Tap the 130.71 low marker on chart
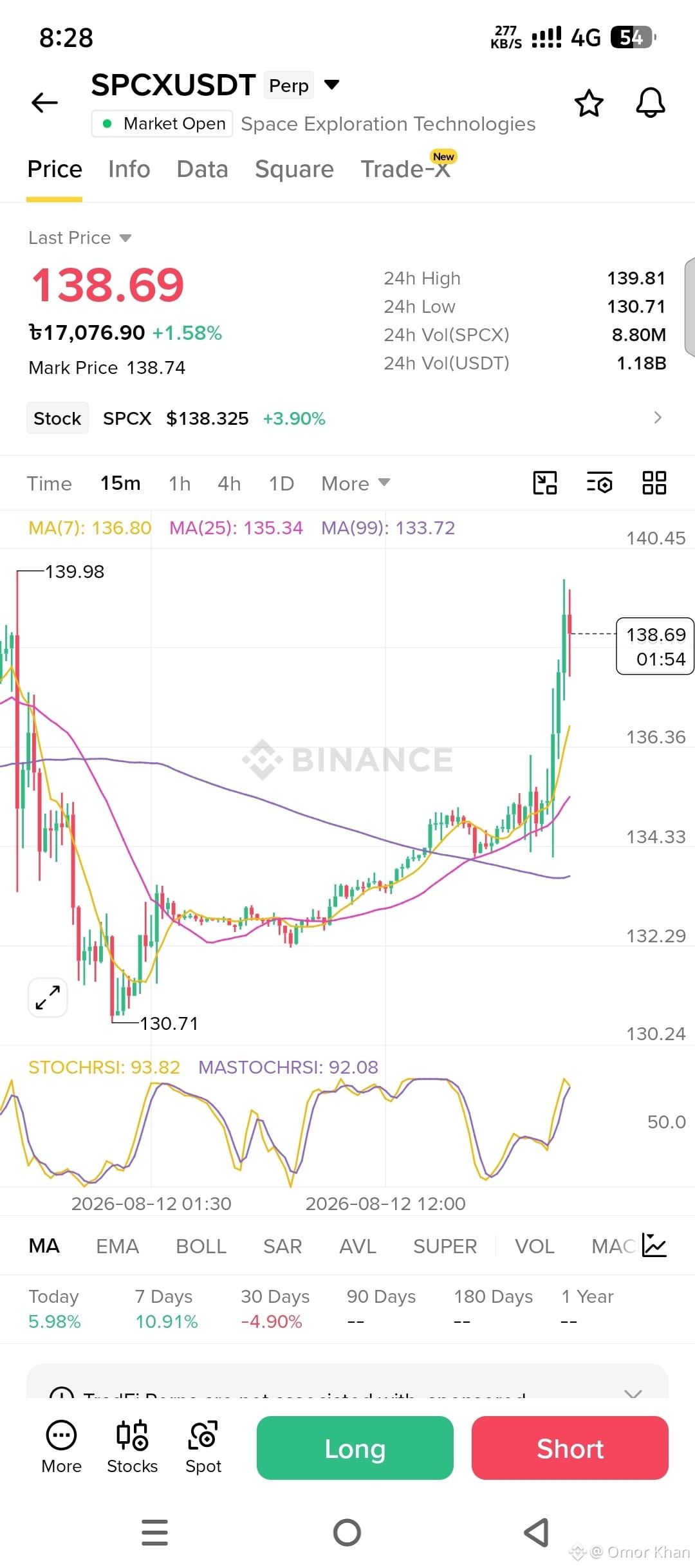 [x=169, y=1023]
